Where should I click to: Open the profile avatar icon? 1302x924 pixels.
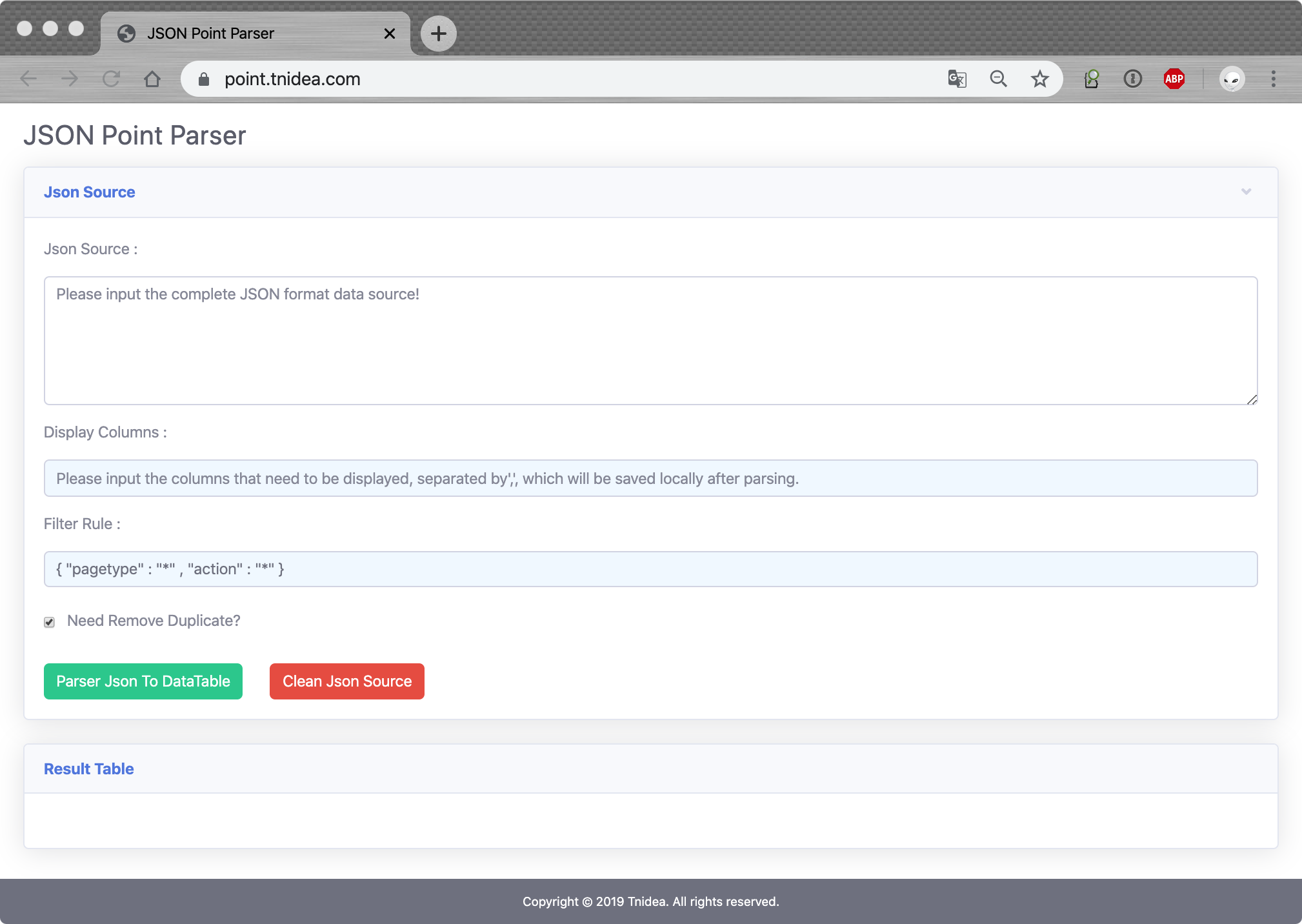pyautogui.click(x=1232, y=79)
